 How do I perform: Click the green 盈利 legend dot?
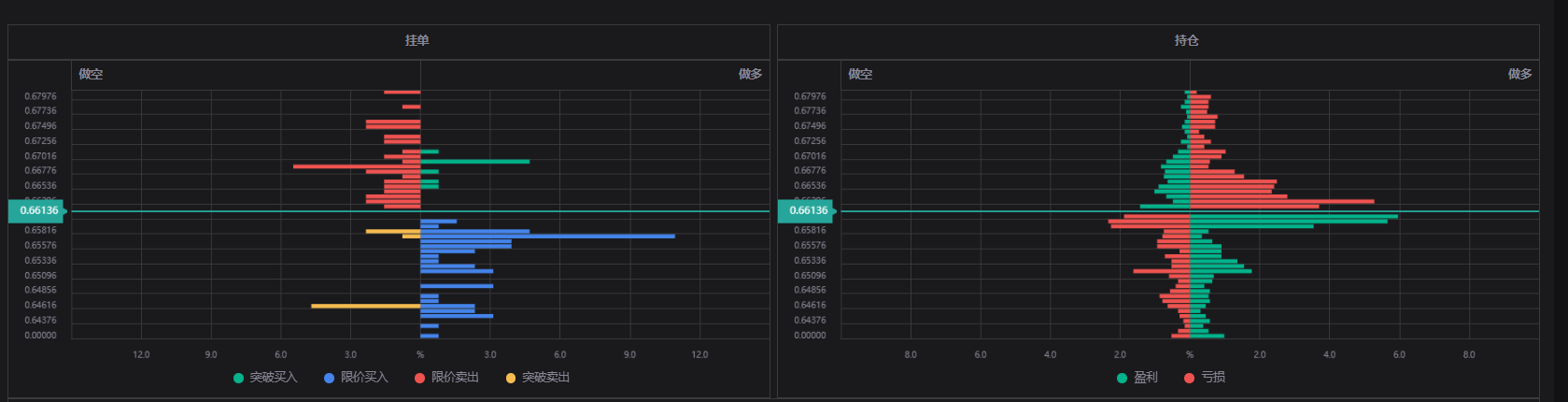1122,378
